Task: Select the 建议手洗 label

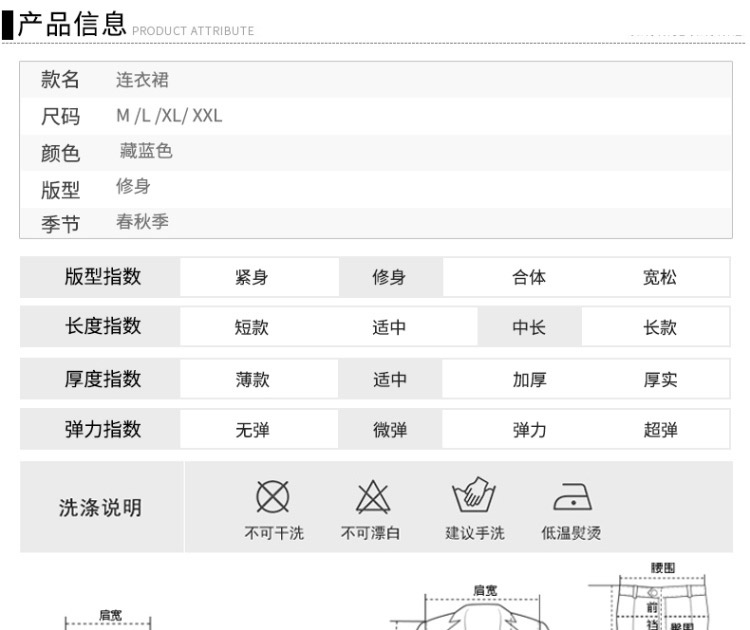Action: [475, 533]
